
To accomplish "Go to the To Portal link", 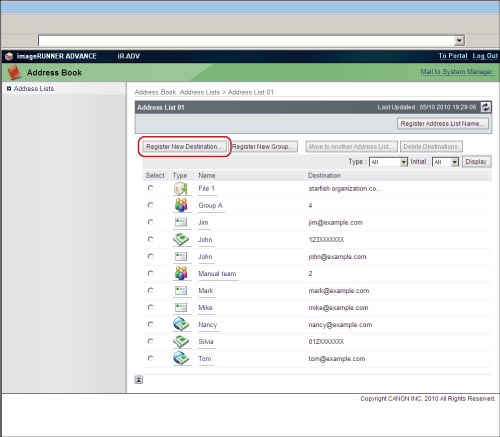I will 453,56.
